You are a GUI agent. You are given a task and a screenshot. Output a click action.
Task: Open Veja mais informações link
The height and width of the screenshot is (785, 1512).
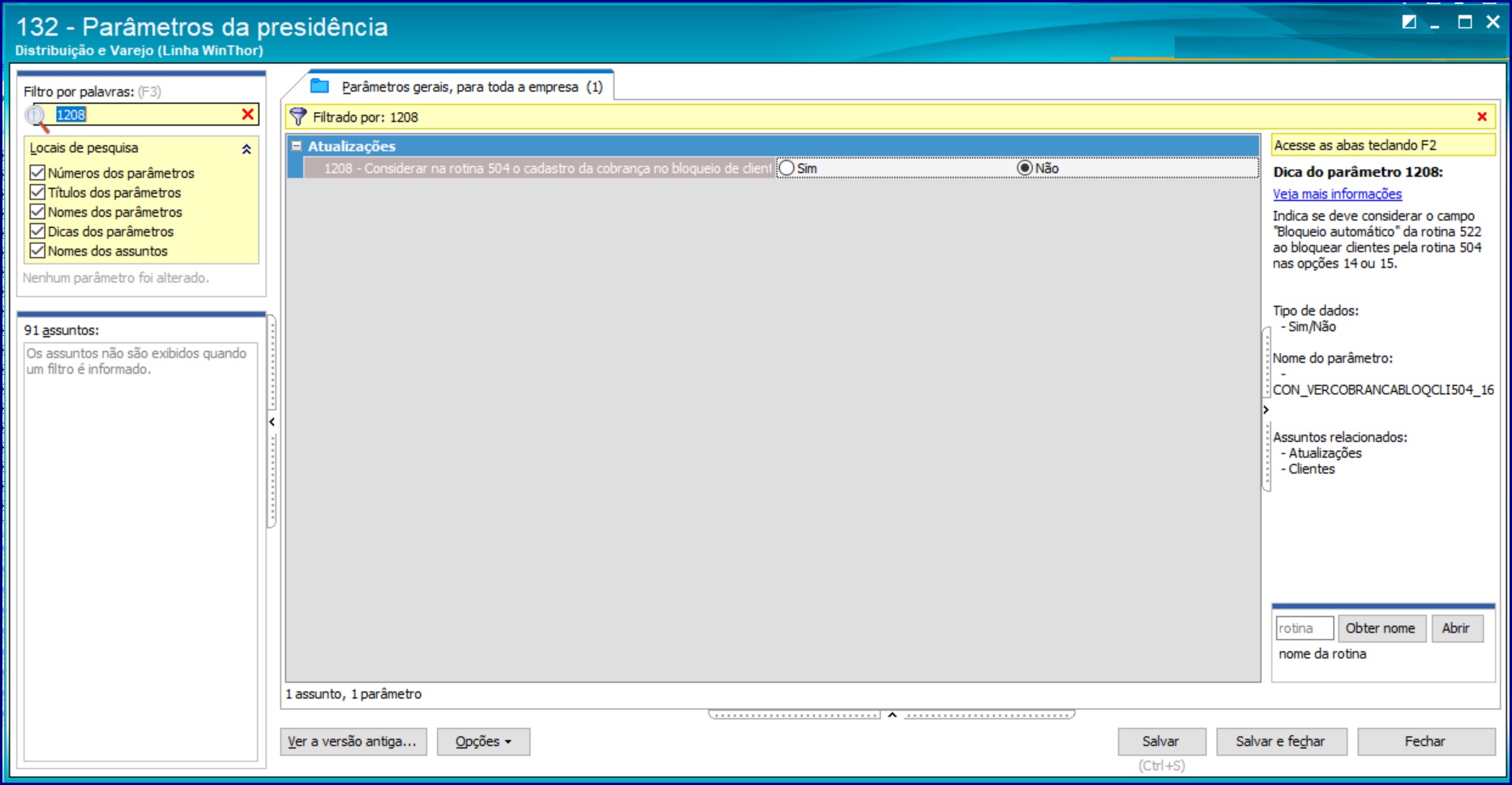pyautogui.click(x=1337, y=194)
